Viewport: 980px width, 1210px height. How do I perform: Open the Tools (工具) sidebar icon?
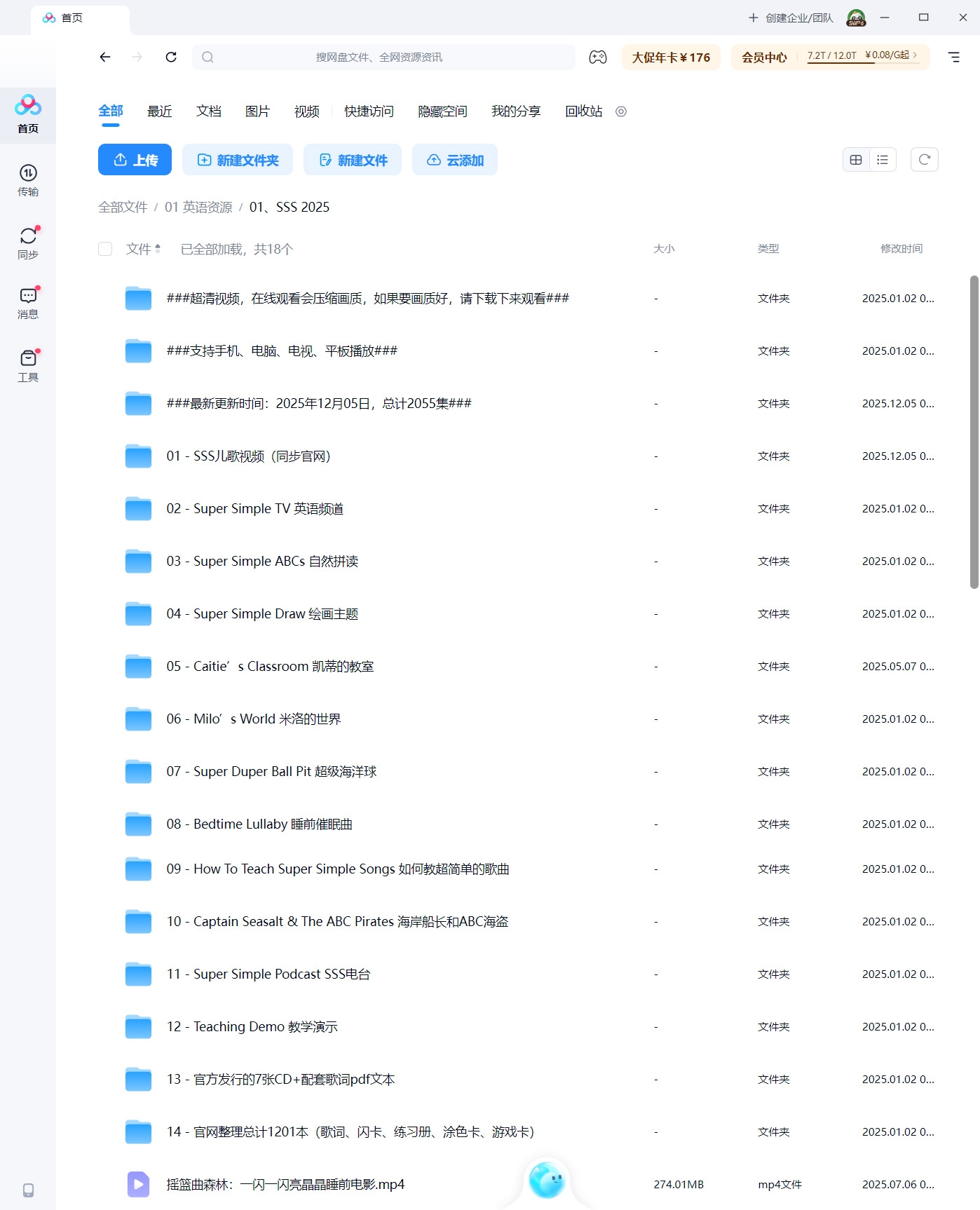[x=28, y=366]
